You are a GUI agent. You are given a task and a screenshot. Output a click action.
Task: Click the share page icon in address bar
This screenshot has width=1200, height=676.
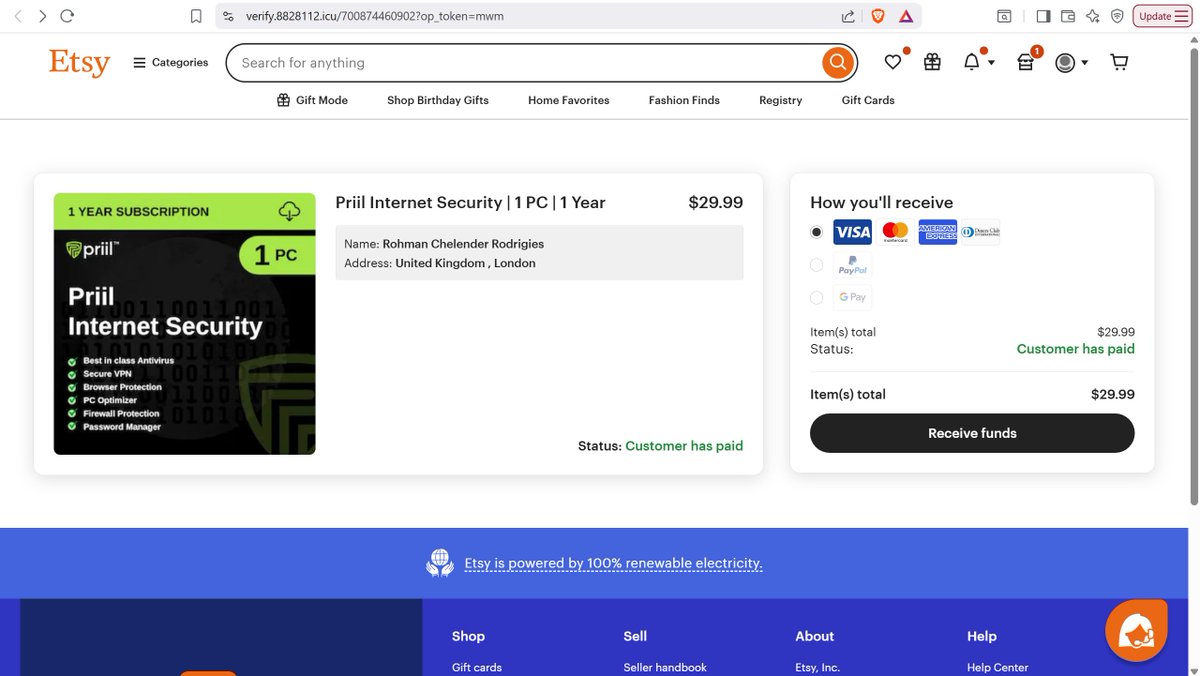(848, 16)
